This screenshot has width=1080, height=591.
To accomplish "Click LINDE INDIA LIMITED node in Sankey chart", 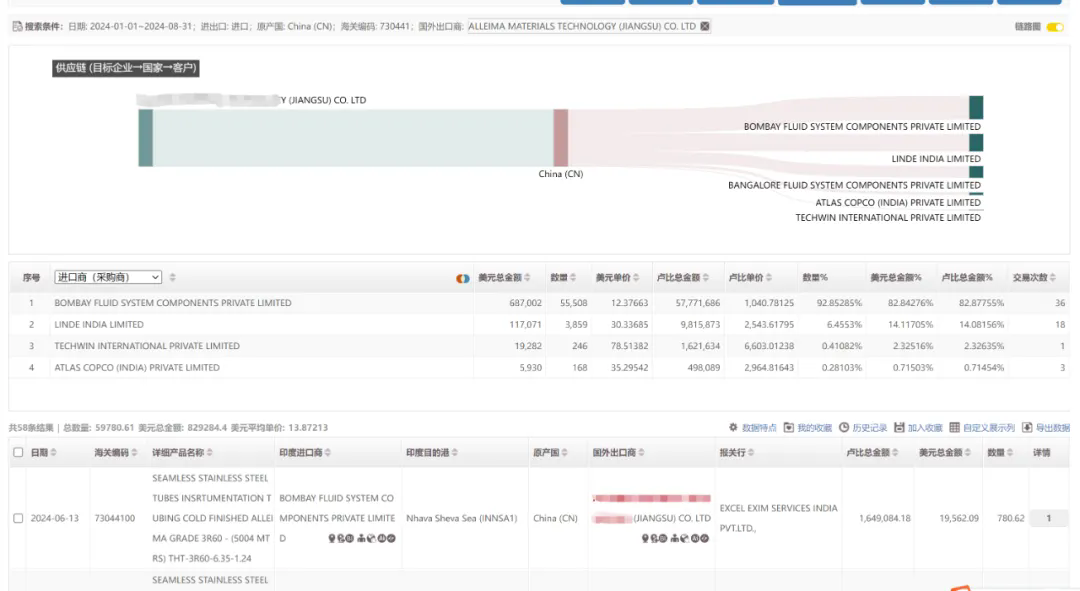I will pyautogui.click(x=976, y=143).
